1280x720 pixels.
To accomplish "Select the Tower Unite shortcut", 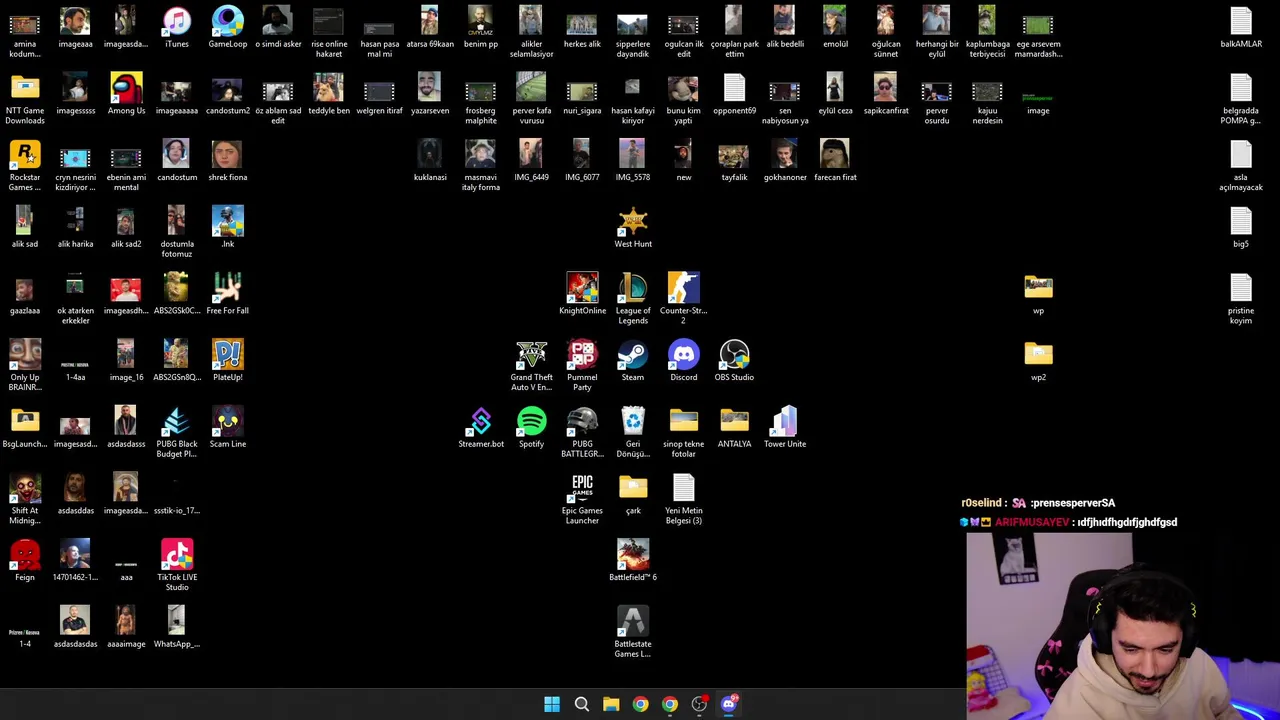I will [x=785, y=428].
